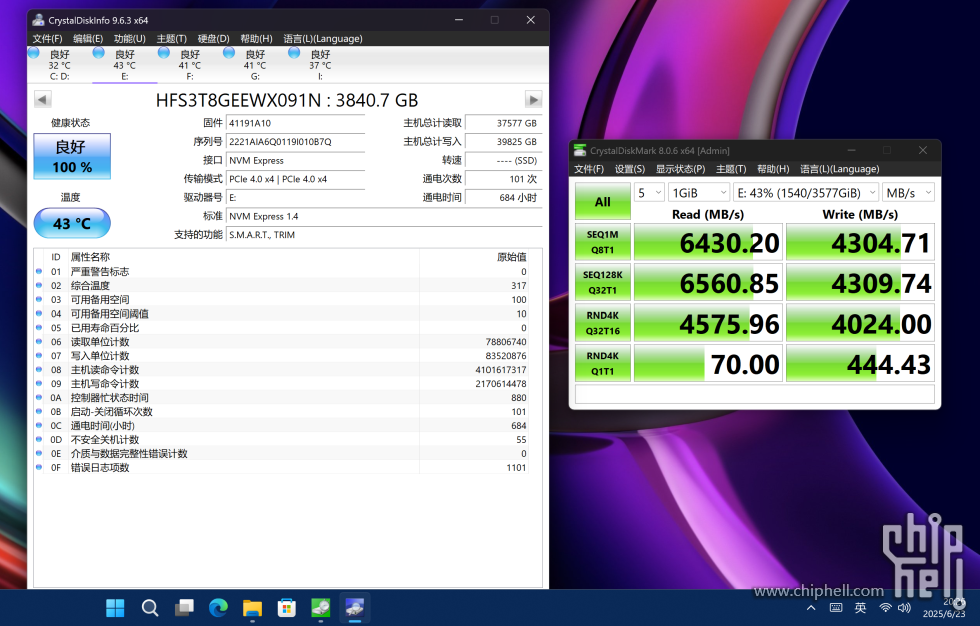Switch to CrystalDiskInfo taskbar icon

coord(354,607)
